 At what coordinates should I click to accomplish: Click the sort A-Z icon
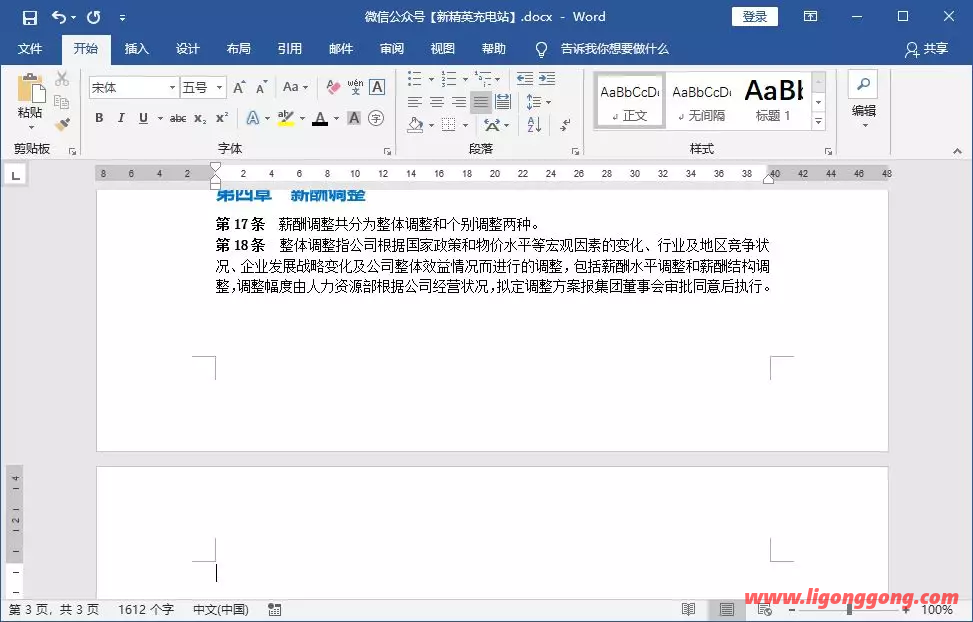tap(534, 125)
